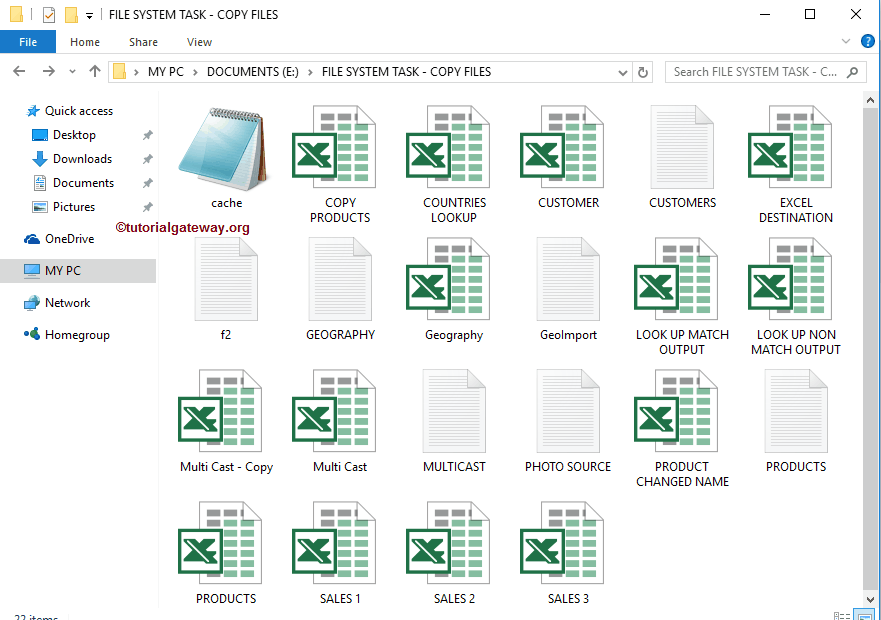Open the File menu tab
Viewport: 881px width, 620px height.
click(x=28, y=42)
